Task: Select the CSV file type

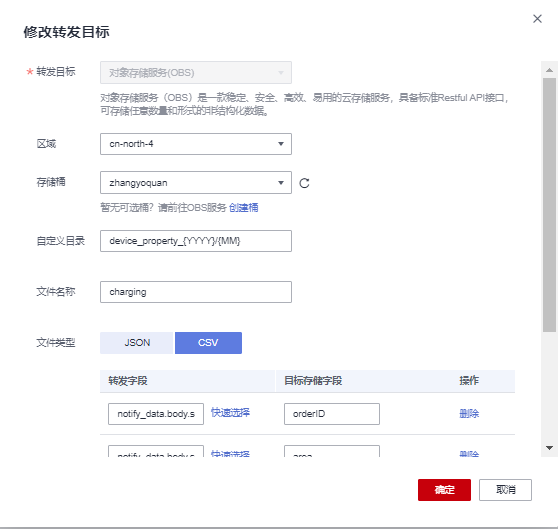Action: click(208, 343)
